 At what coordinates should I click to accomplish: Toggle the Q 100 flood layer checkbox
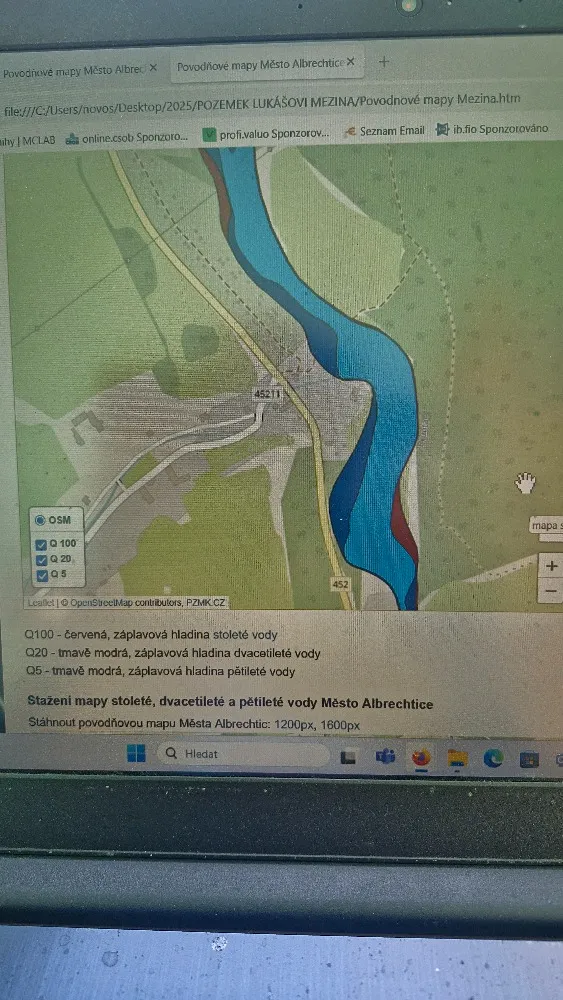(41, 544)
